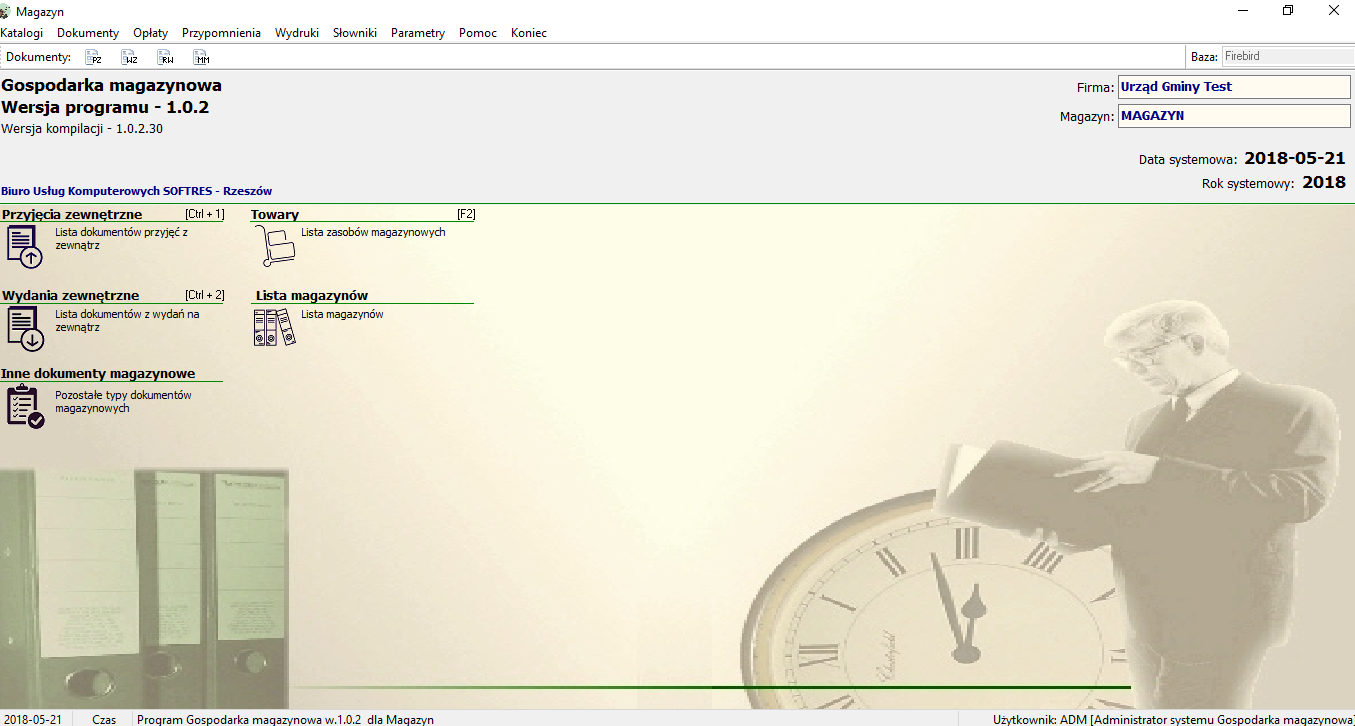Click the 'Data systemowa:' label
This screenshot has width=1355, height=726.
[1188, 159]
